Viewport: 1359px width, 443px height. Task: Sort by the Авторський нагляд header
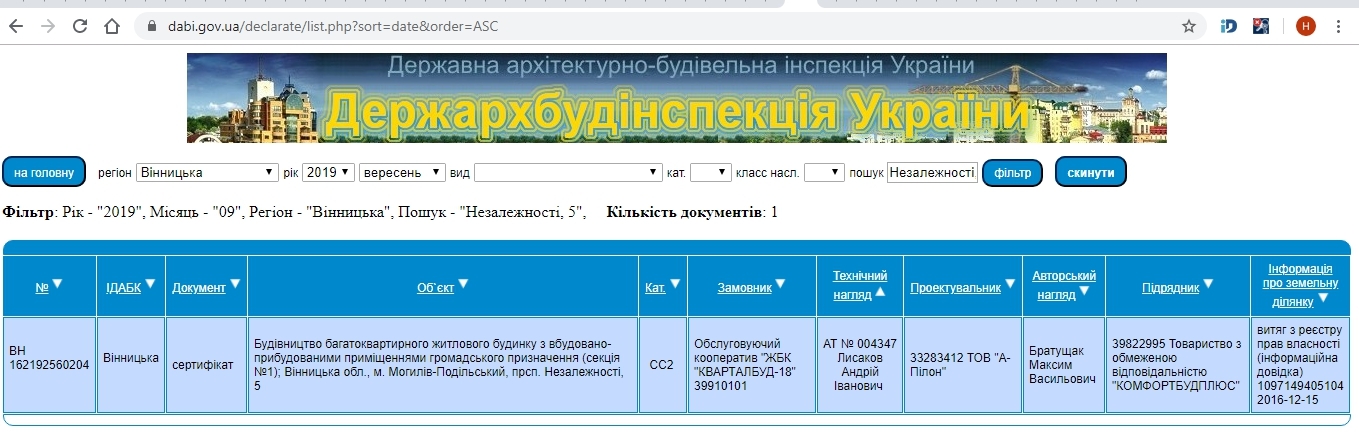(1064, 284)
